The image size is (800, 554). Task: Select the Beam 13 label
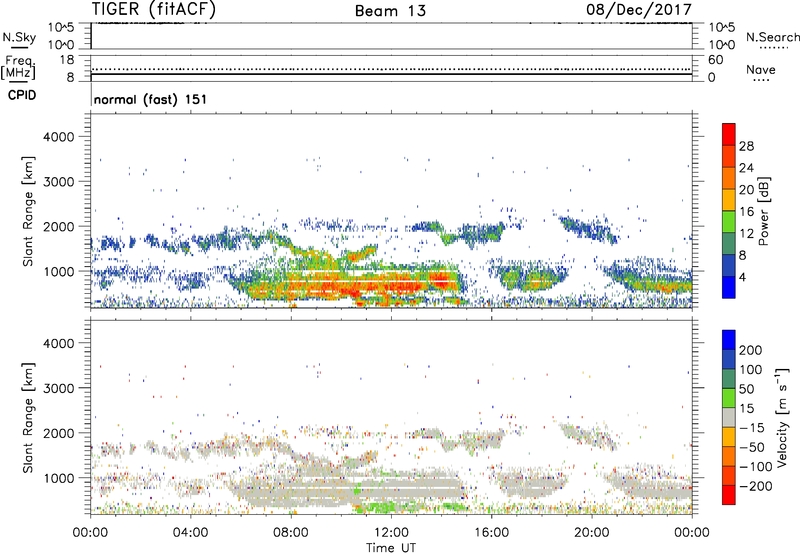tap(390, 11)
